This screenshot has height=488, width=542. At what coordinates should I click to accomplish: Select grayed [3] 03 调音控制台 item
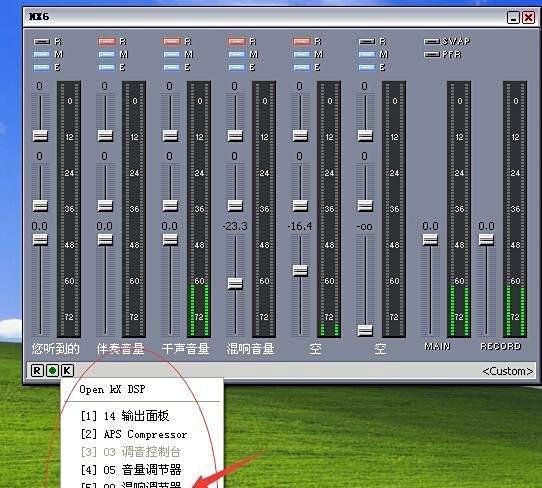[130, 452]
